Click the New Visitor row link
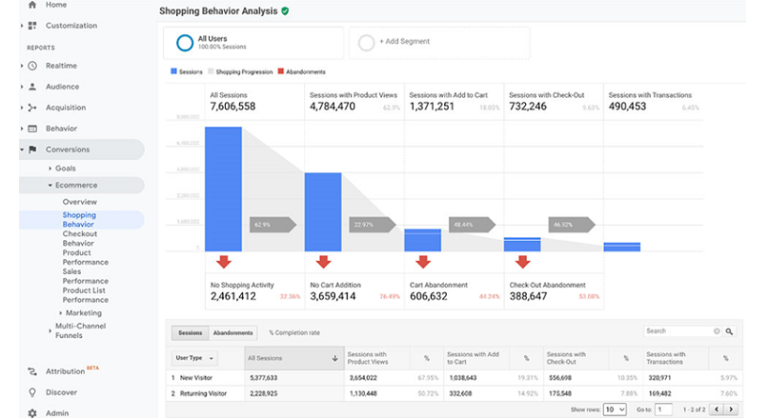The width and height of the screenshot is (768, 419). pyautogui.click(x=196, y=378)
